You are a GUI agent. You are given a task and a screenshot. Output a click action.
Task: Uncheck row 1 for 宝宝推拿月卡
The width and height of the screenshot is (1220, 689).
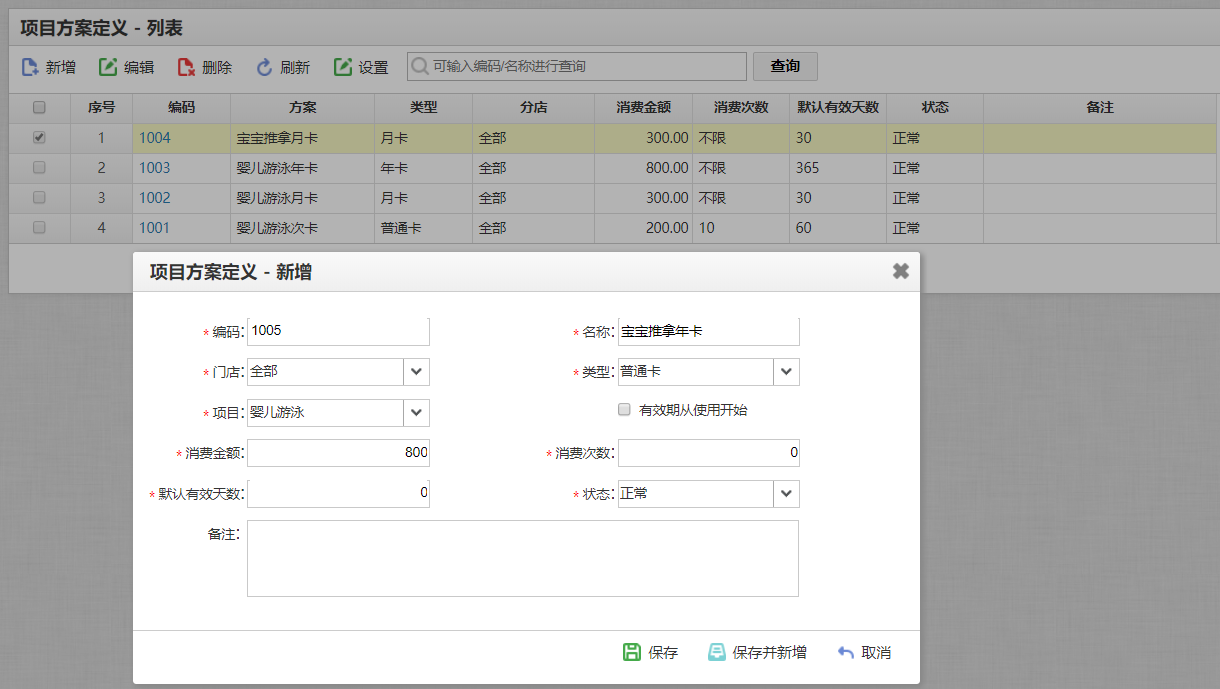tap(38, 137)
